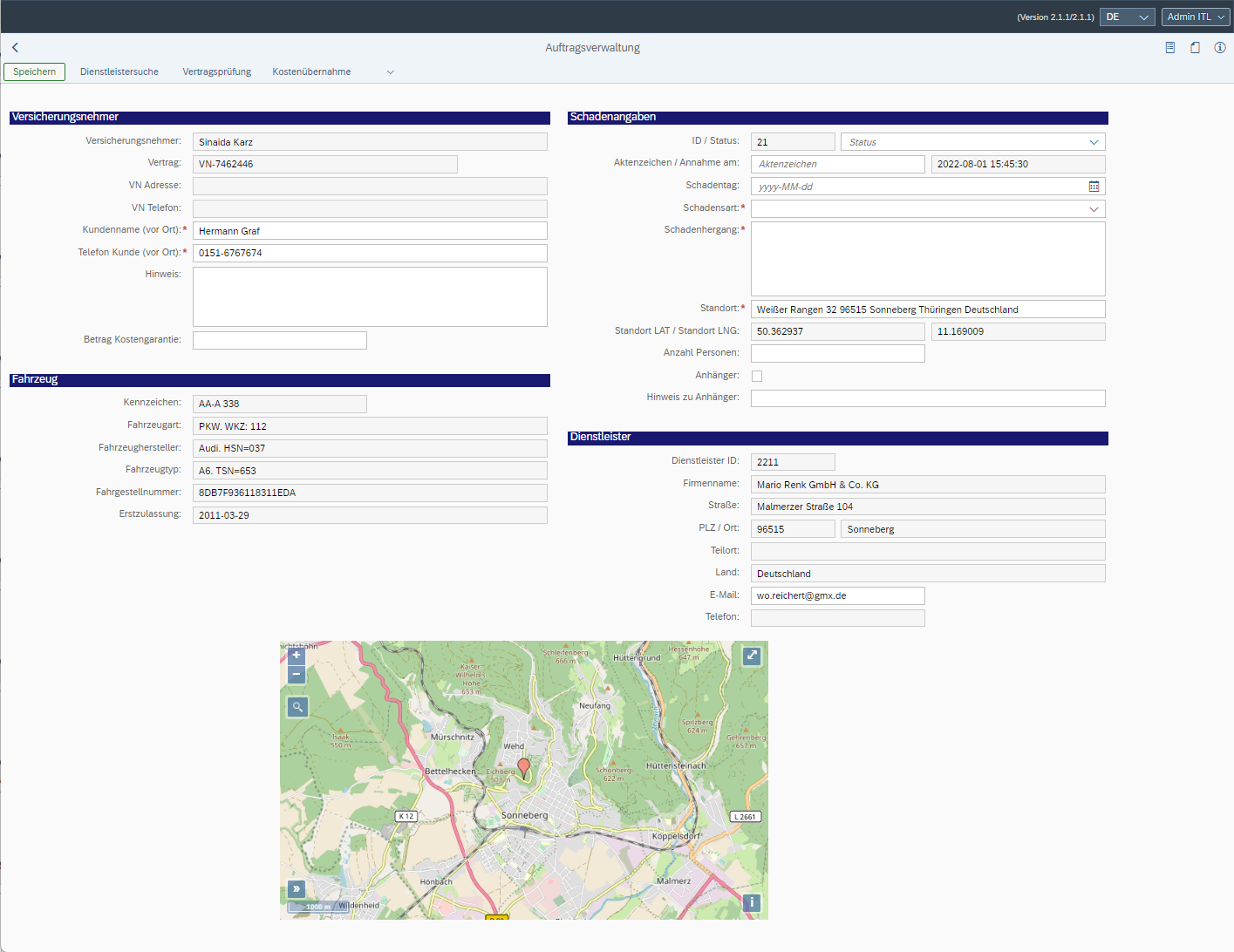
Task: Select the Dienstleistersuche menu item
Action: click(x=119, y=71)
